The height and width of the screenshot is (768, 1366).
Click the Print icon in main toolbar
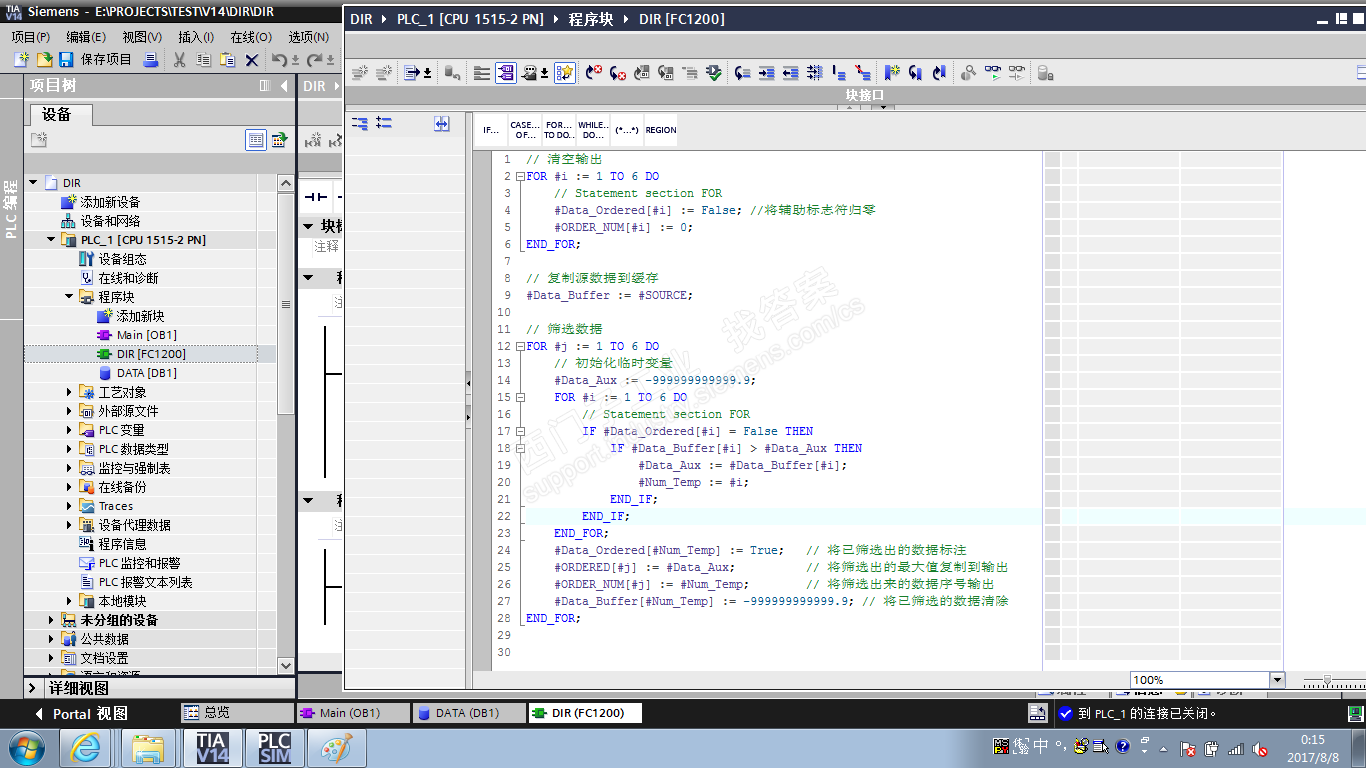coord(150,60)
